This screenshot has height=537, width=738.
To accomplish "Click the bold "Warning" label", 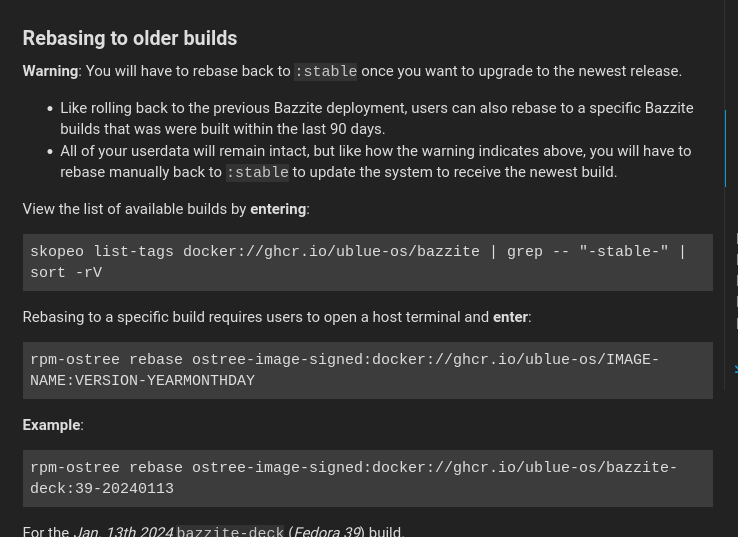I will coord(50,71).
